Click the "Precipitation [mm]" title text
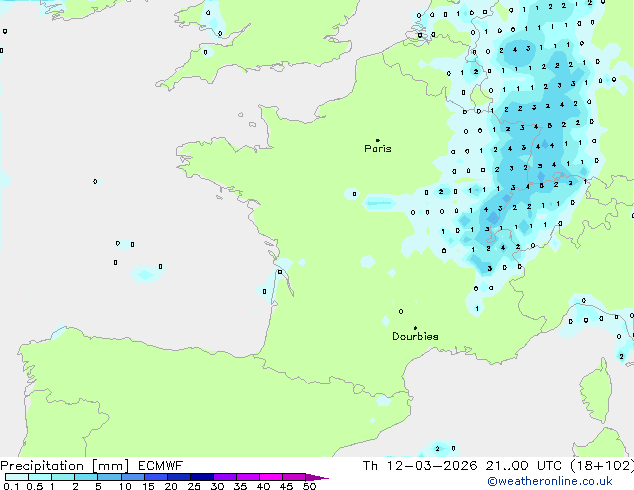 [65, 466]
